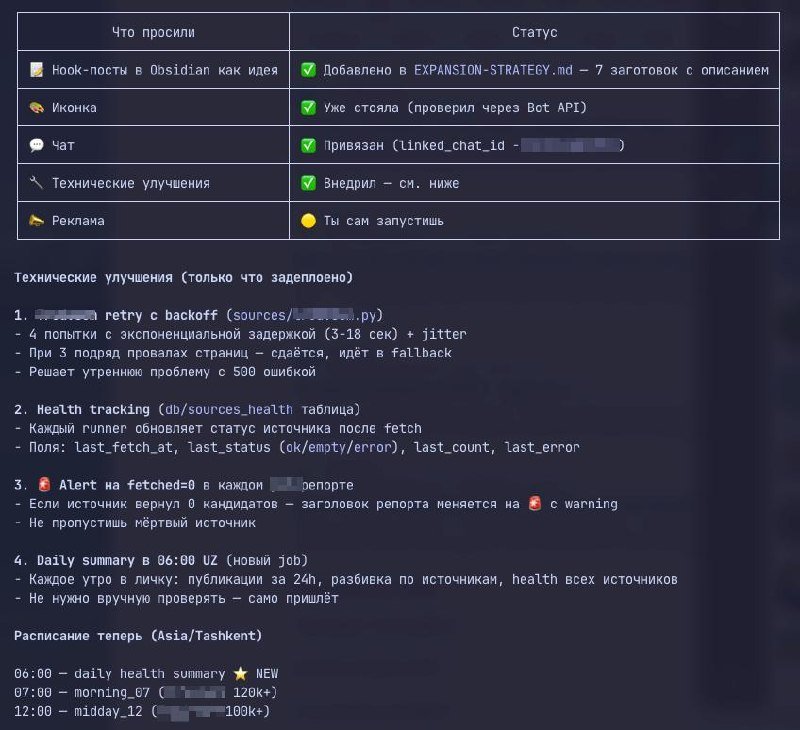This screenshot has height=730, width=800.
Task: Click the 'retry с backoff' heading text
Action: (x=161, y=315)
